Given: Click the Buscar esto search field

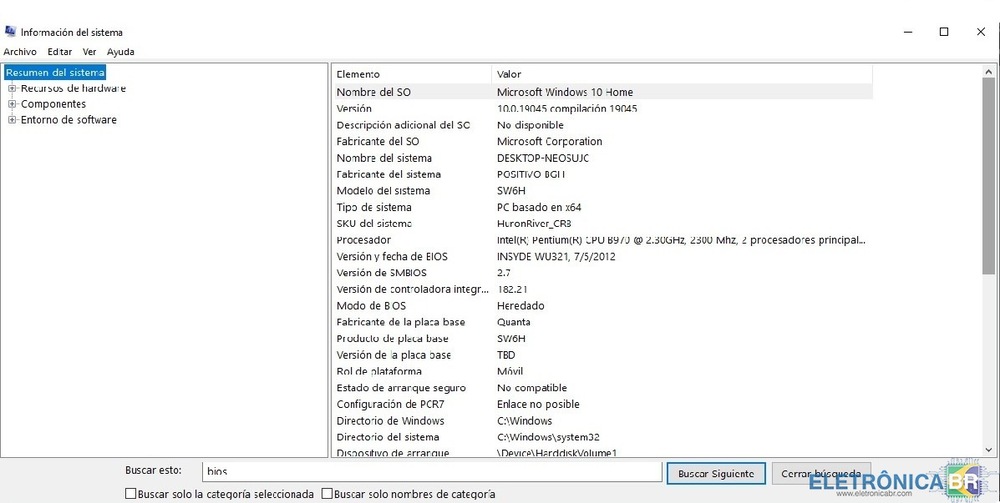Looking at the screenshot, I should coord(430,472).
